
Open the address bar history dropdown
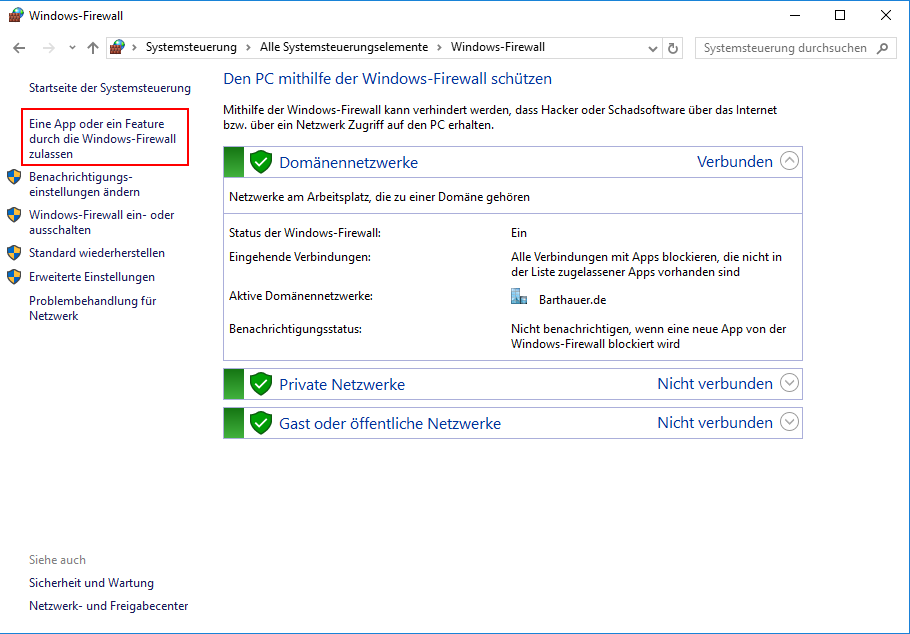click(x=652, y=48)
